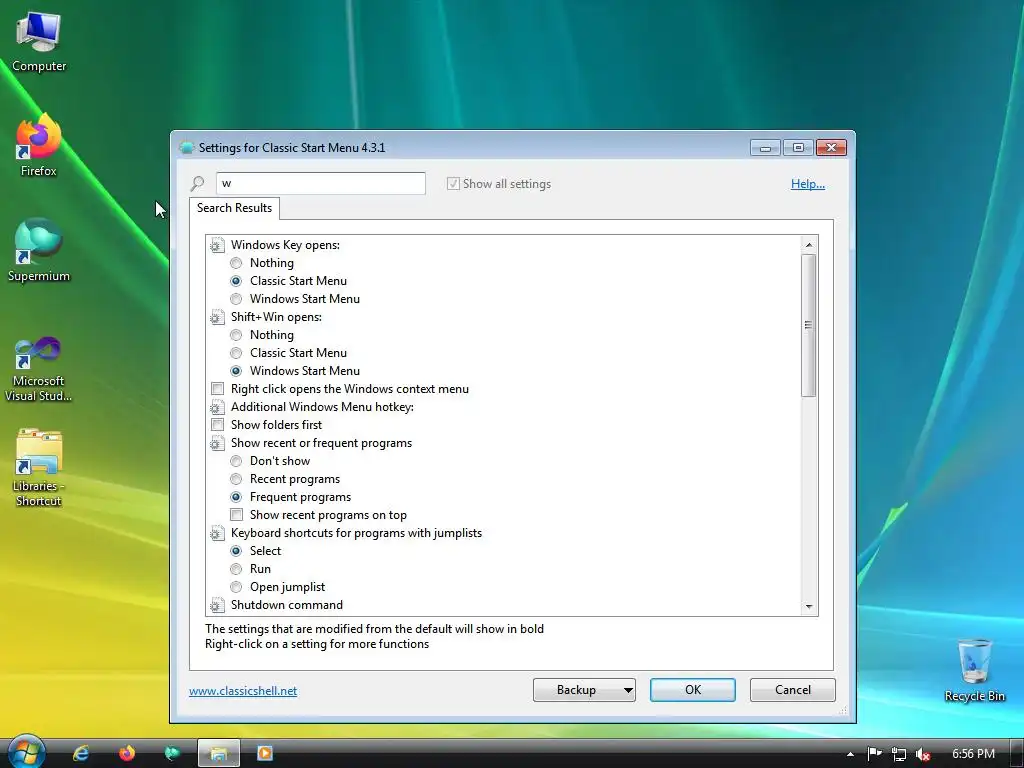Open Microsoft Visual Studio desktop shortcut
Image resolution: width=1024 pixels, height=768 pixels.
tap(39, 370)
